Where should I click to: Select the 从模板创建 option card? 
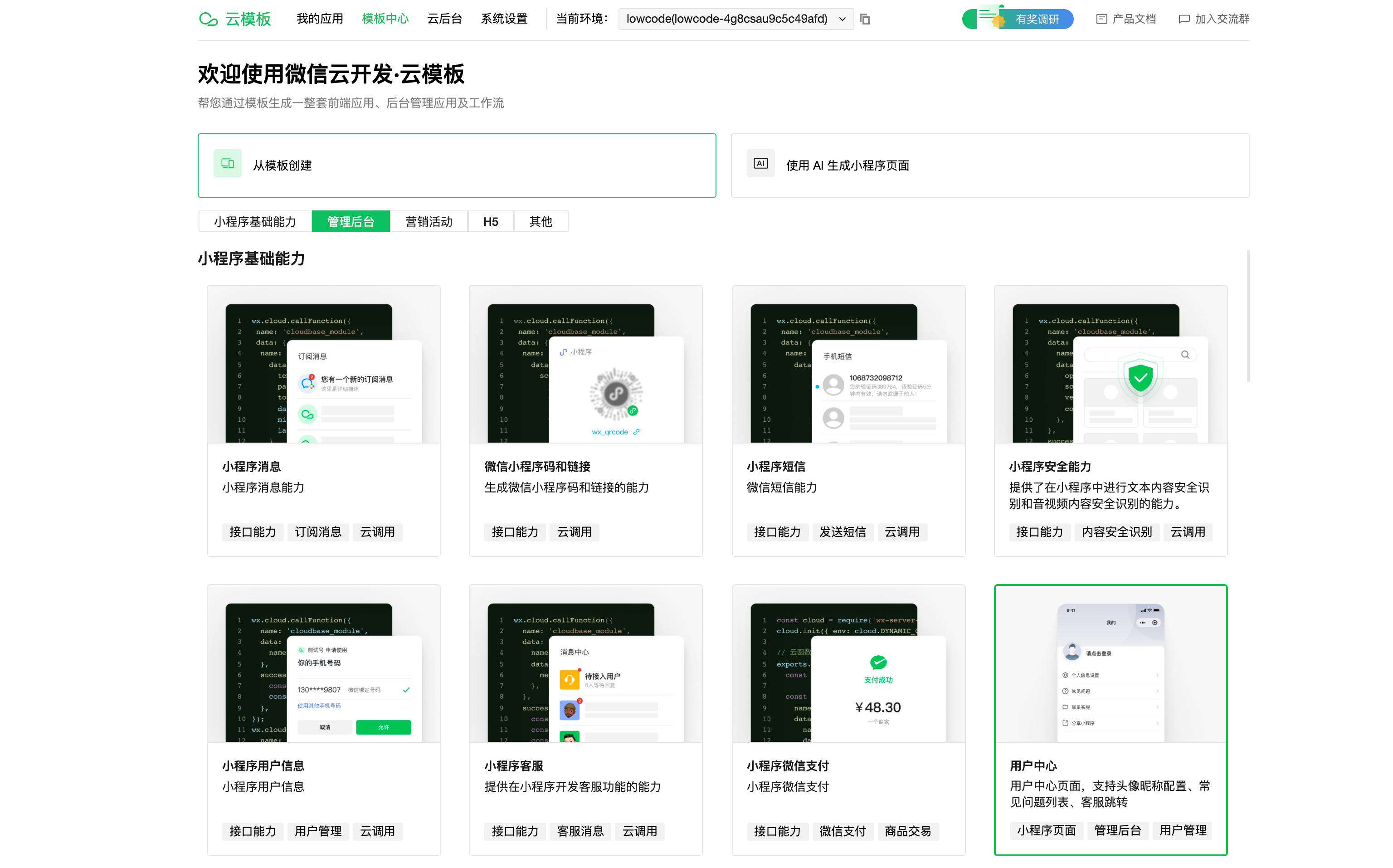pyautogui.click(x=457, y=166)
